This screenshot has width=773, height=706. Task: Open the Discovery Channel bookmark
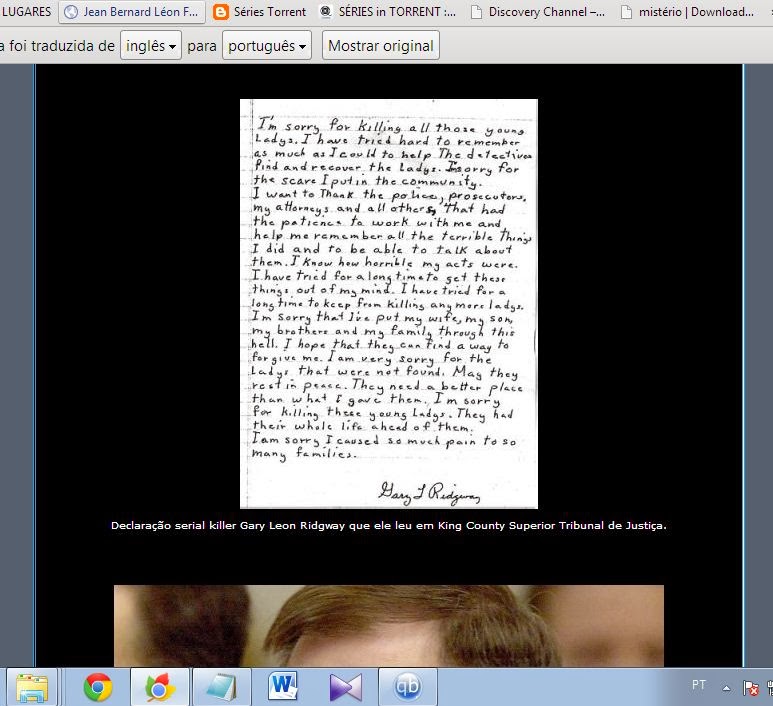(x=538, y=12)
